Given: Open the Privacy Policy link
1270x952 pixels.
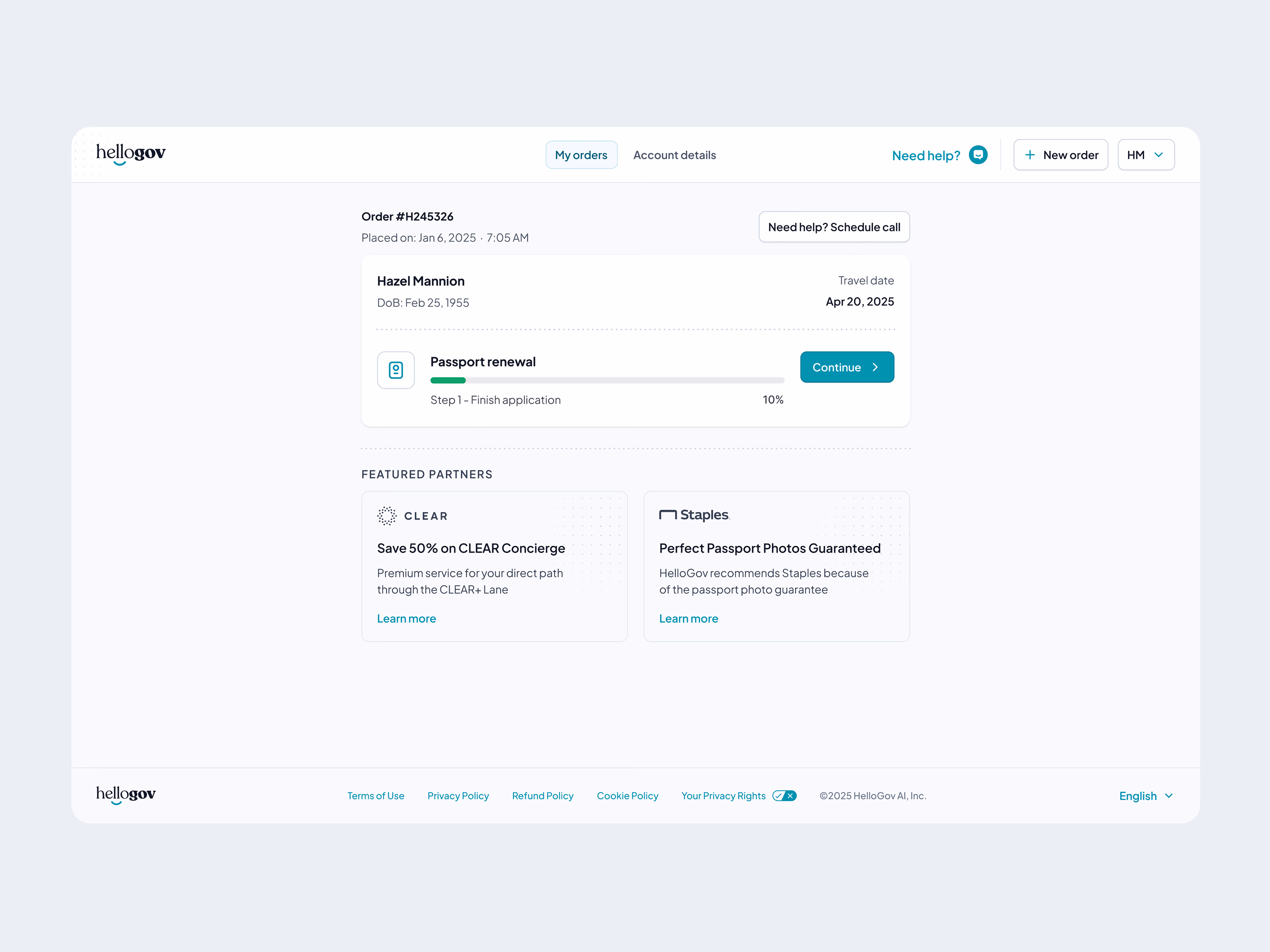Looking at the screenshot, I should tap(458, 796).
